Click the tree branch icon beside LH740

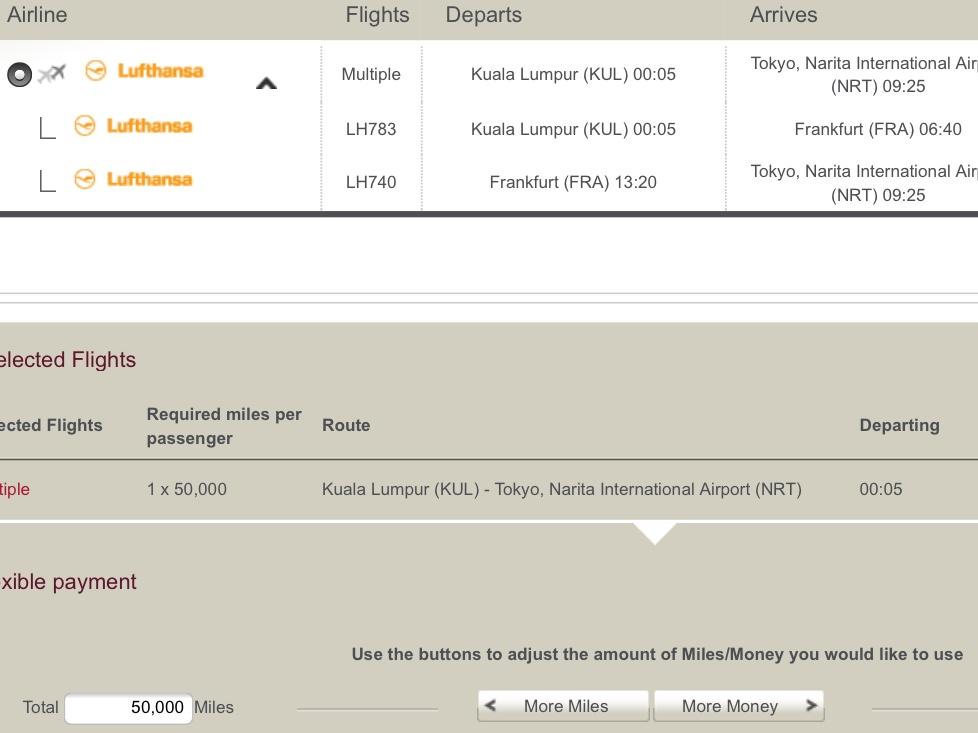pyautogui.click(x=47, y=181)
